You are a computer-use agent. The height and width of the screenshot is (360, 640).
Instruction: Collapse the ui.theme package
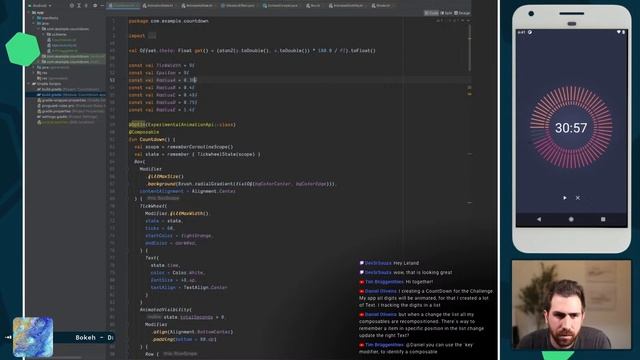[44, 34]
